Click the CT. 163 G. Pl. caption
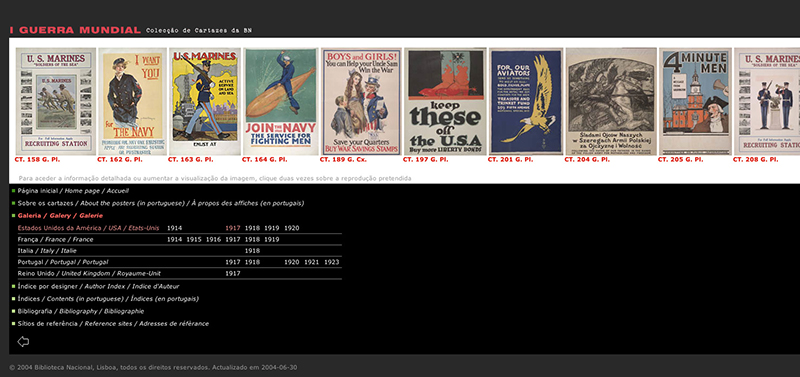The height and width of the screenshot is (377, 800). pos(190,160)
